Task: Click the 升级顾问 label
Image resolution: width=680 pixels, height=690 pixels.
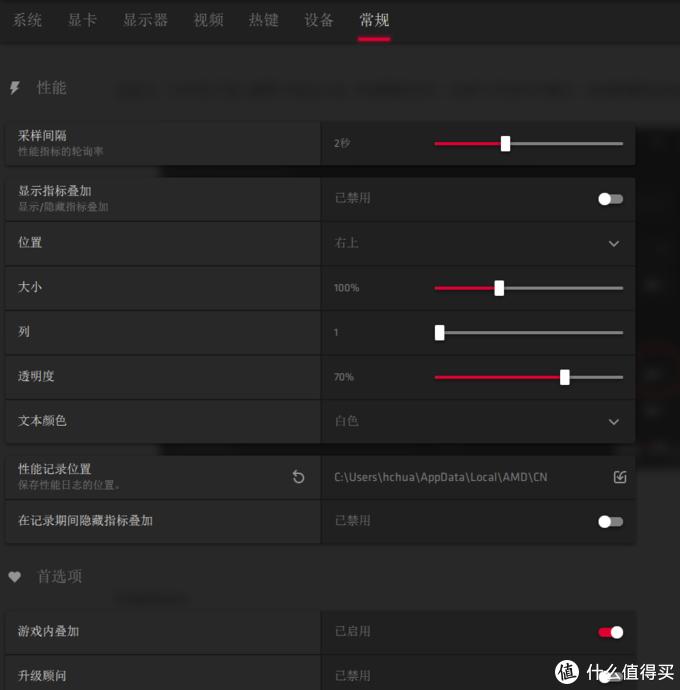Action: tap(42, 675)
